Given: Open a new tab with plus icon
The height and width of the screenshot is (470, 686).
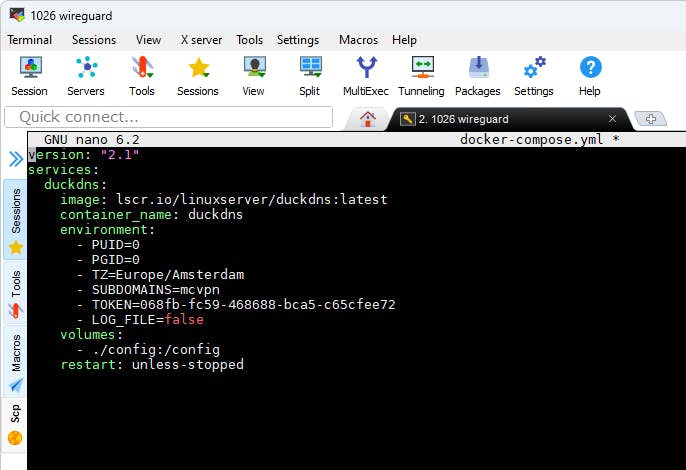Looking at the screenshot, I should pos(651,119).
